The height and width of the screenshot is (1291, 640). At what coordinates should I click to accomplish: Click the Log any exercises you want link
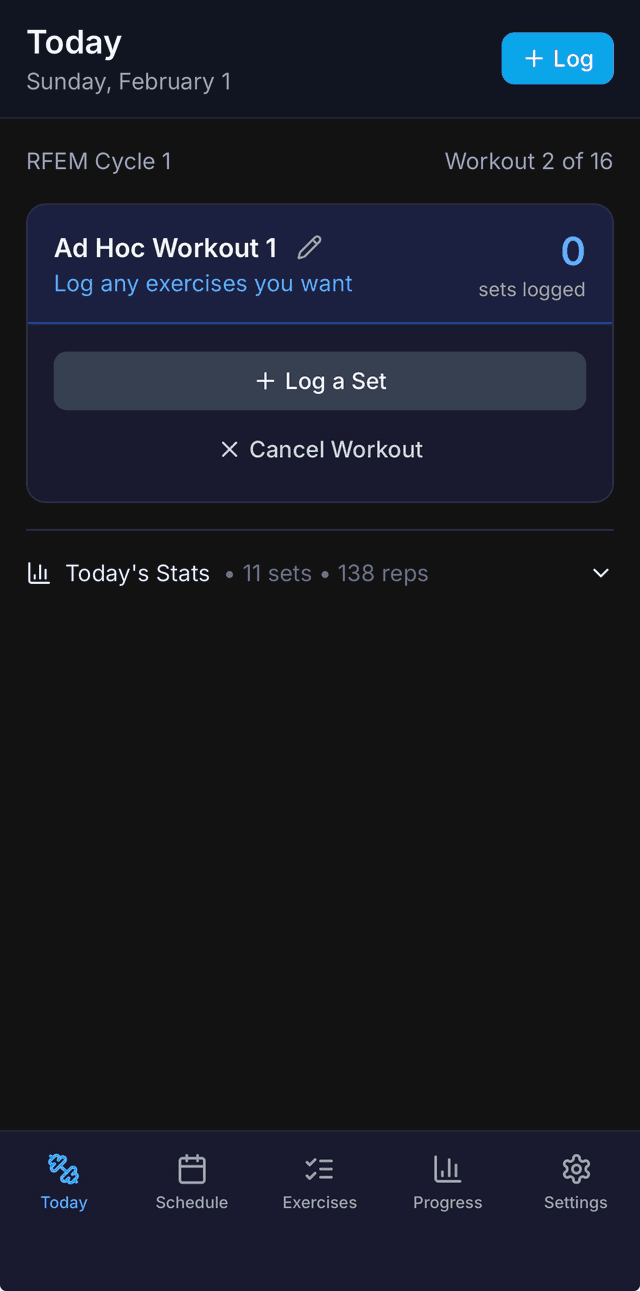[x=202, y=283]
